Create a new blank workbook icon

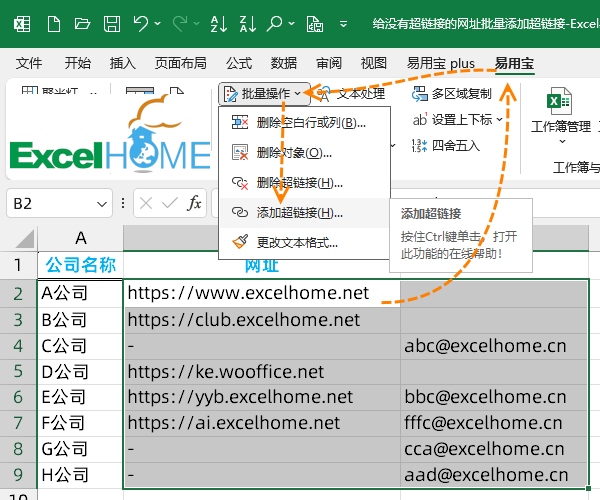click(54, 24)
